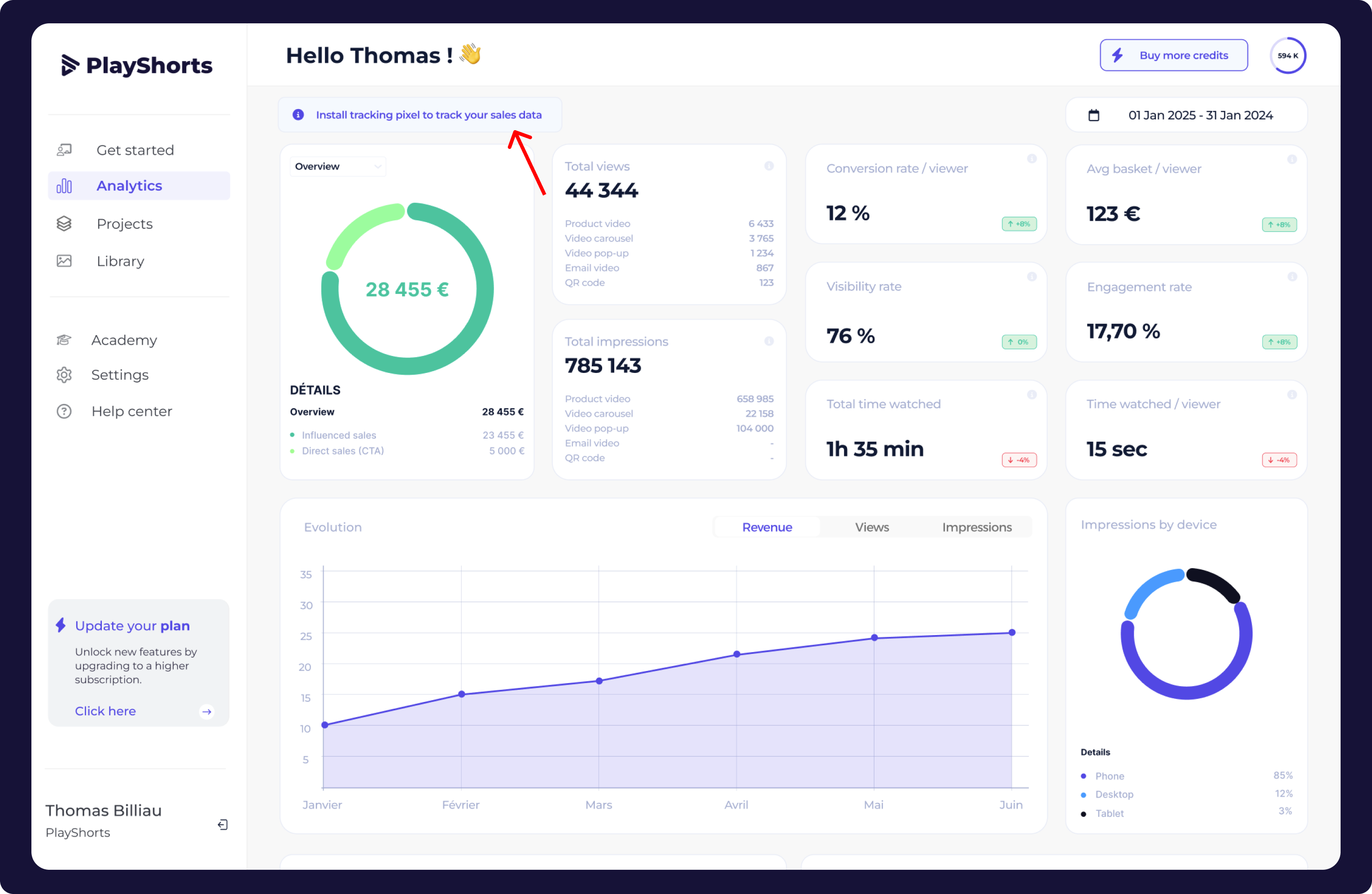Click the Settings gear icon in sidebar
Screen dimensions: 1372x894
point(64,375)
